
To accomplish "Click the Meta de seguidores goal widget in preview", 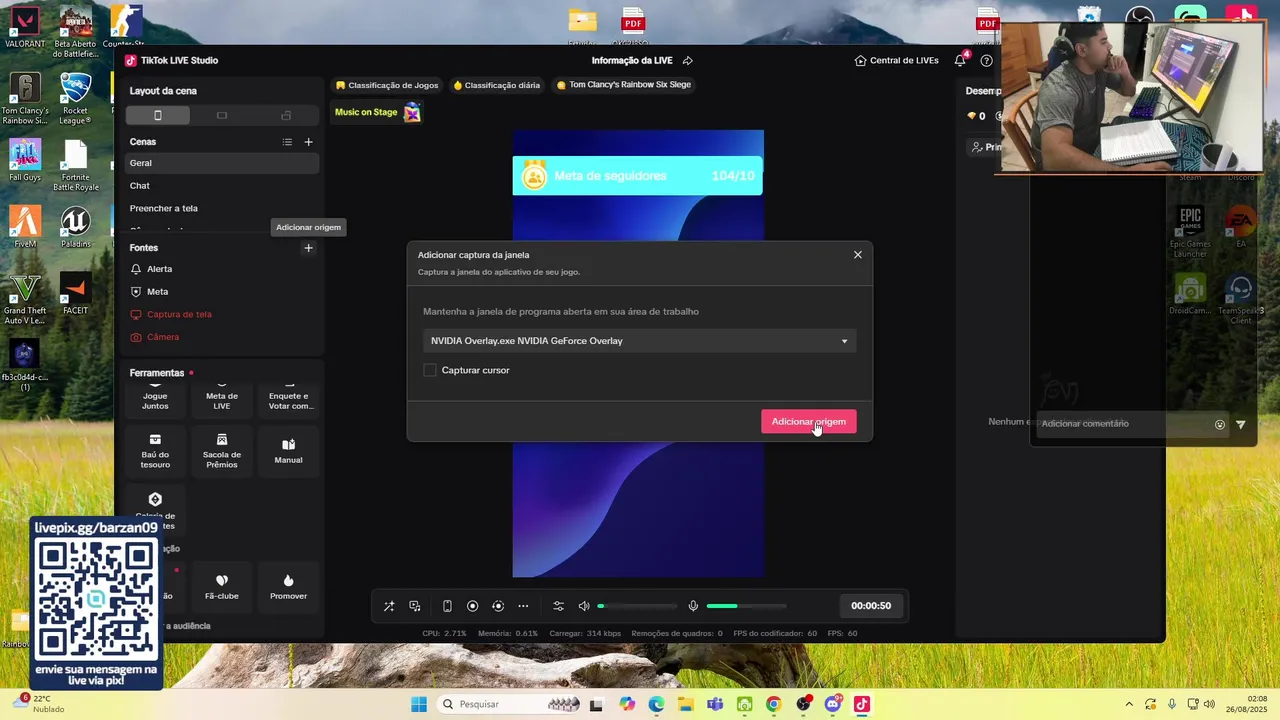I will tap(637, 176).
